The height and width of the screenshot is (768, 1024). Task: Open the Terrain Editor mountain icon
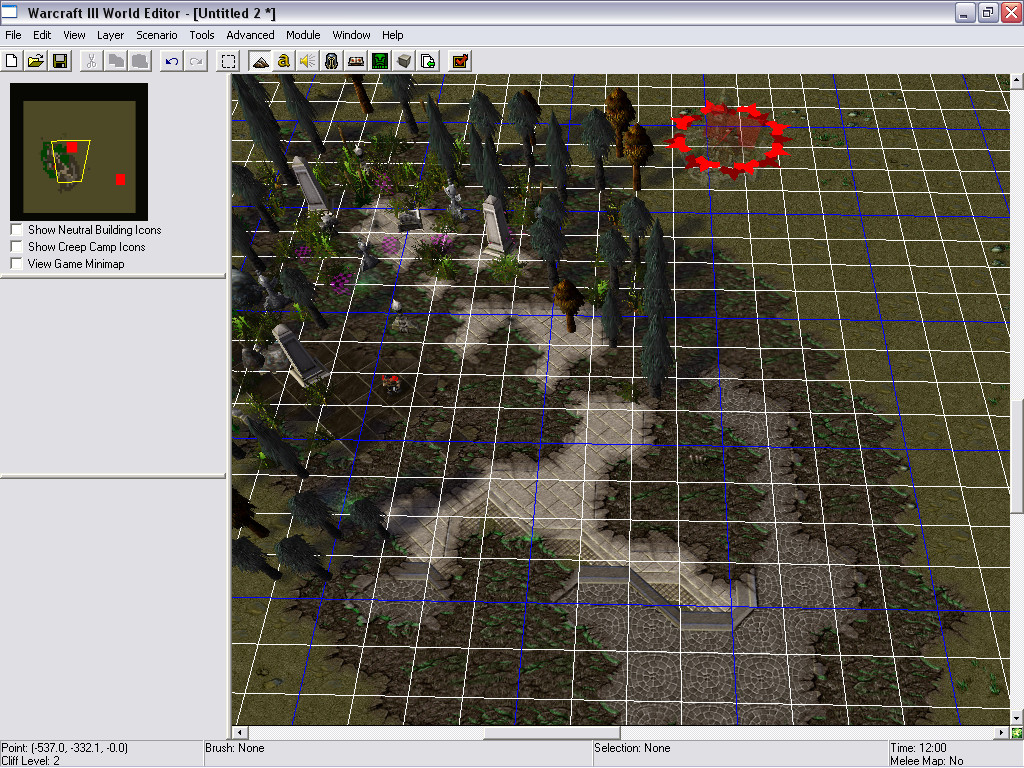click(260, 61)
